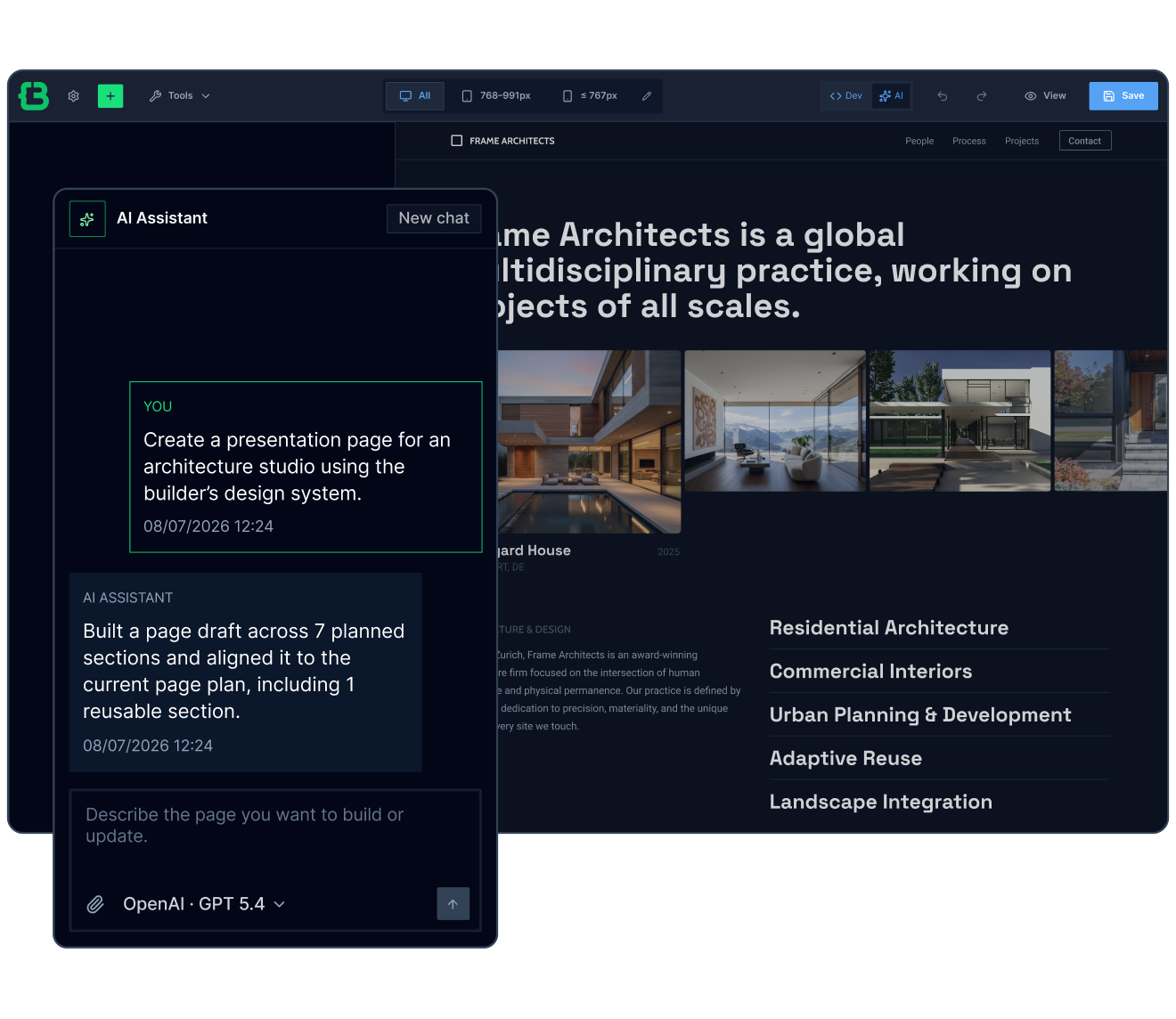
Task: Select the pool courtyard house image
Action: click(x=589, y=442)
